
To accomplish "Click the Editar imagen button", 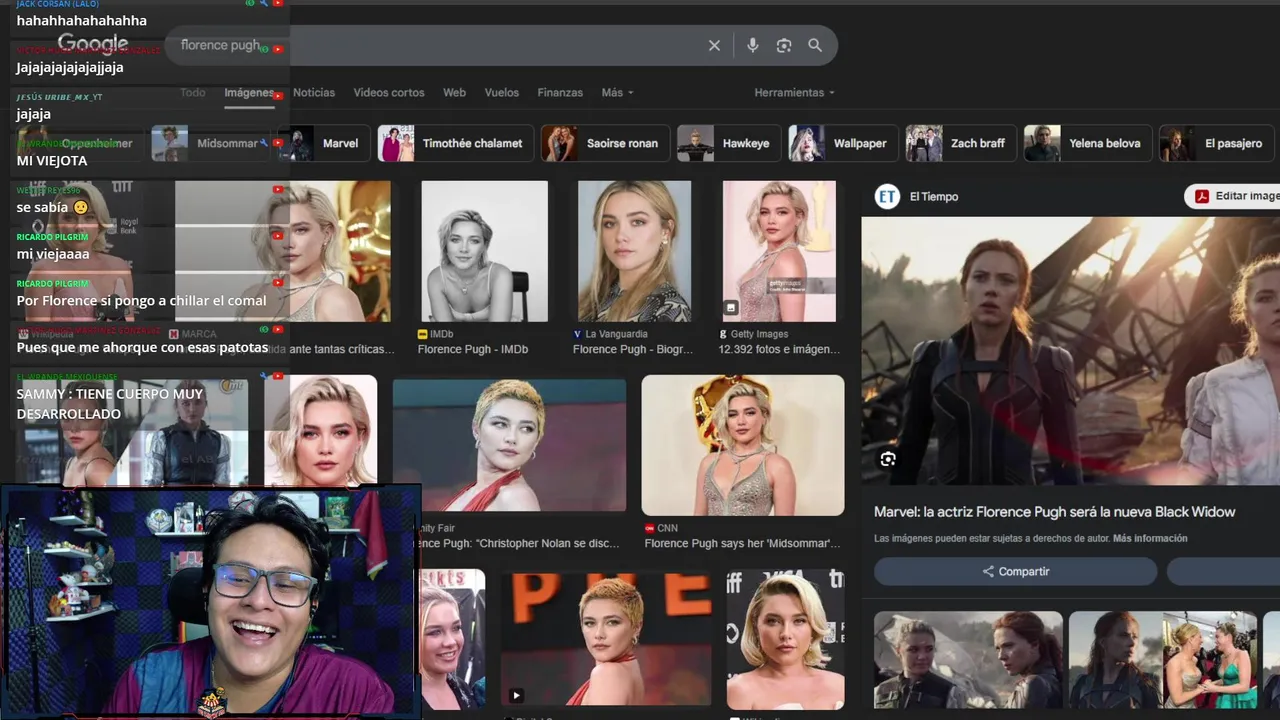I will click(1232, 196).
